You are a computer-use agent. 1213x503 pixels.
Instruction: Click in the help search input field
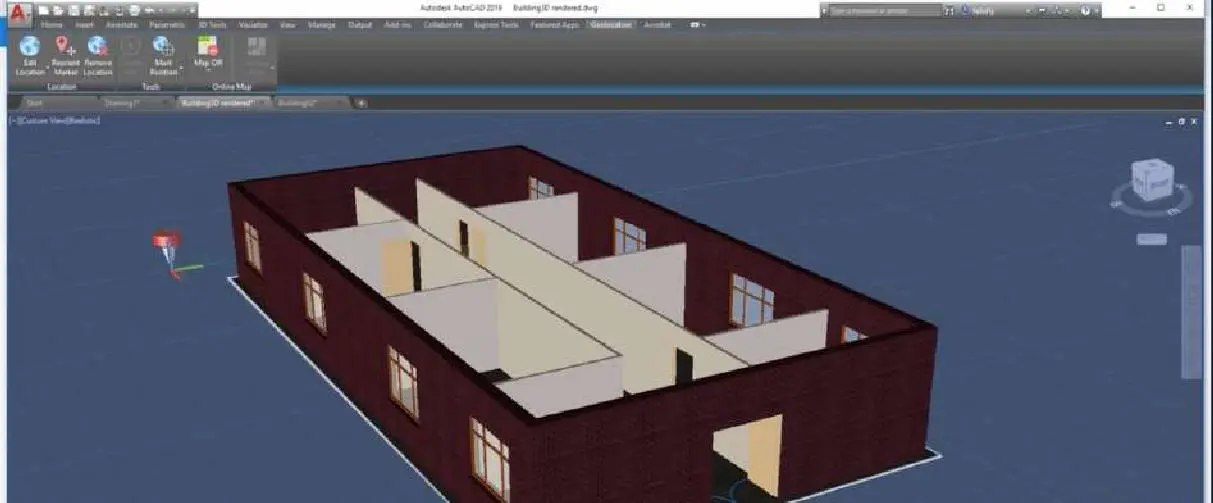(x=885, y=10)
